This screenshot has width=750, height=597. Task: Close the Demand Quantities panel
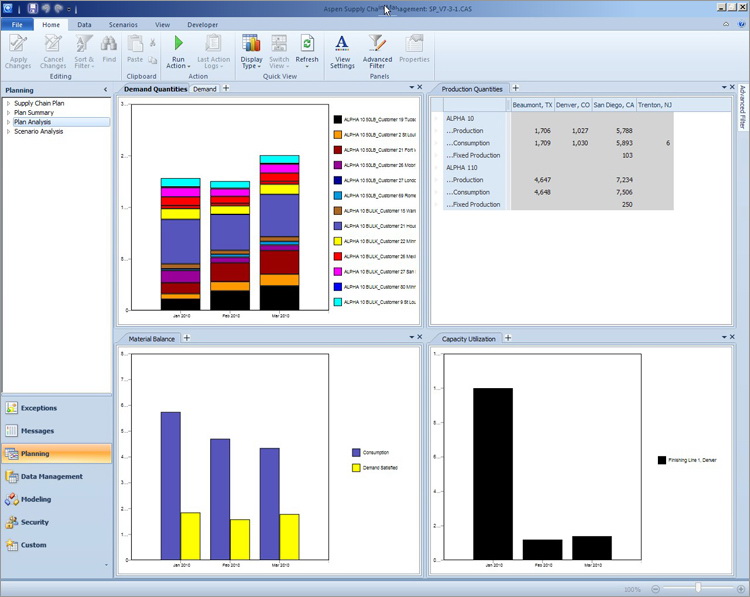pos(419,87)
